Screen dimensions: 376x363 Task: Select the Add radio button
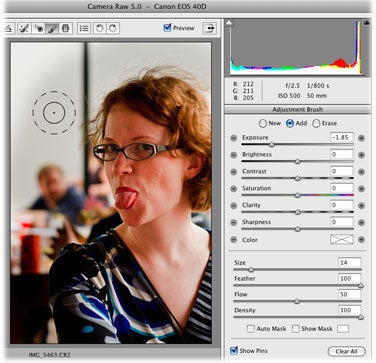[290, 124]
